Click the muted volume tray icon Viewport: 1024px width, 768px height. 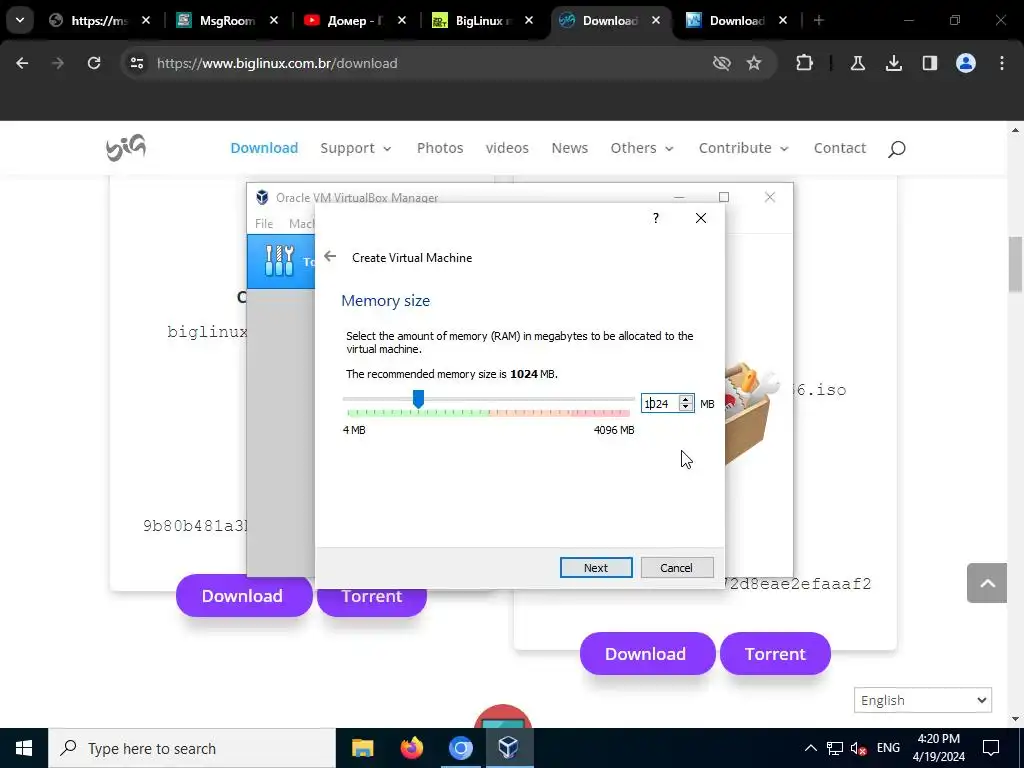(859, 748)
